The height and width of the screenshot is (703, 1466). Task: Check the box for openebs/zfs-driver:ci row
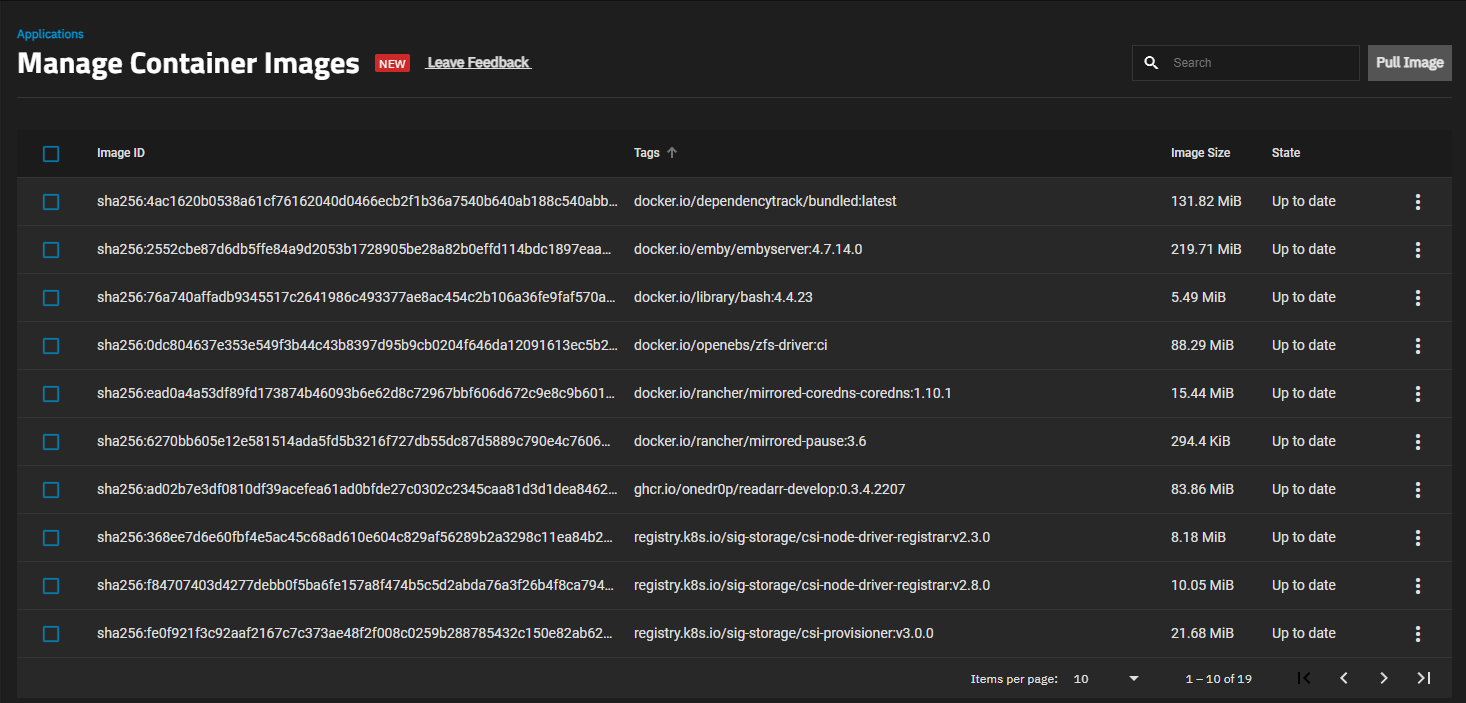pos(51,346)
